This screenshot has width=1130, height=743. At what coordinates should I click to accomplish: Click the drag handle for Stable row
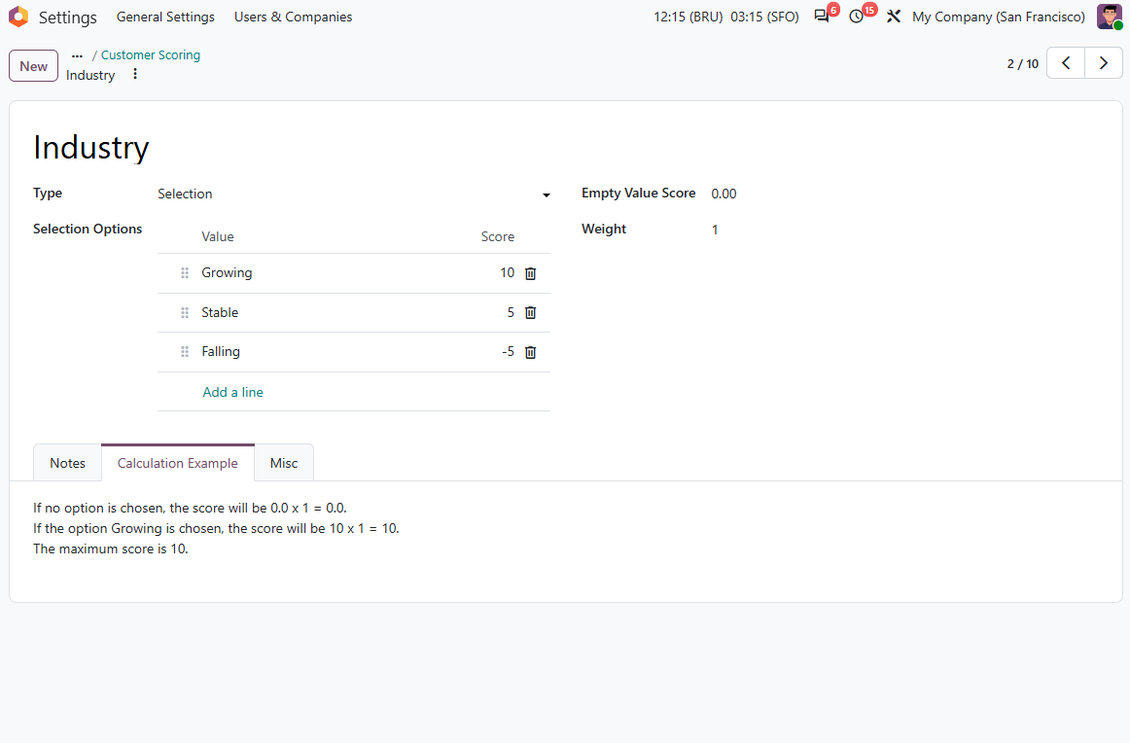coord(184,313)
